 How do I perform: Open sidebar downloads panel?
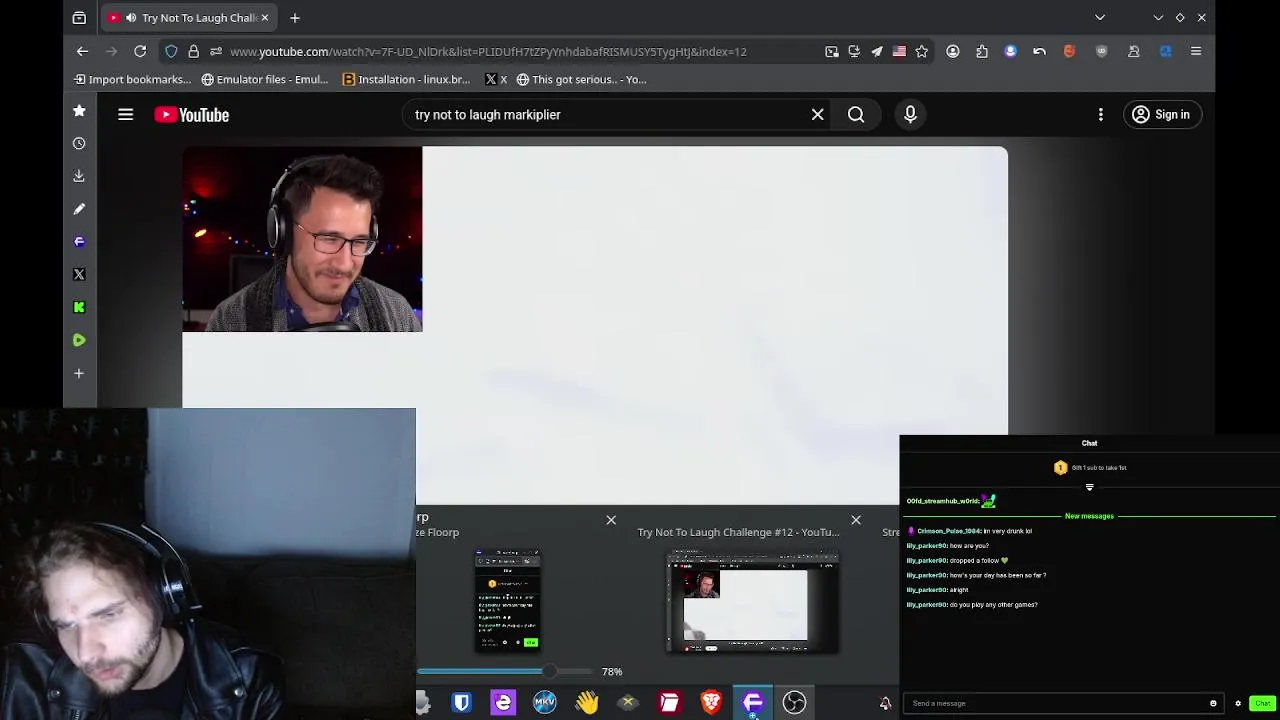click(x=79, y=176)
